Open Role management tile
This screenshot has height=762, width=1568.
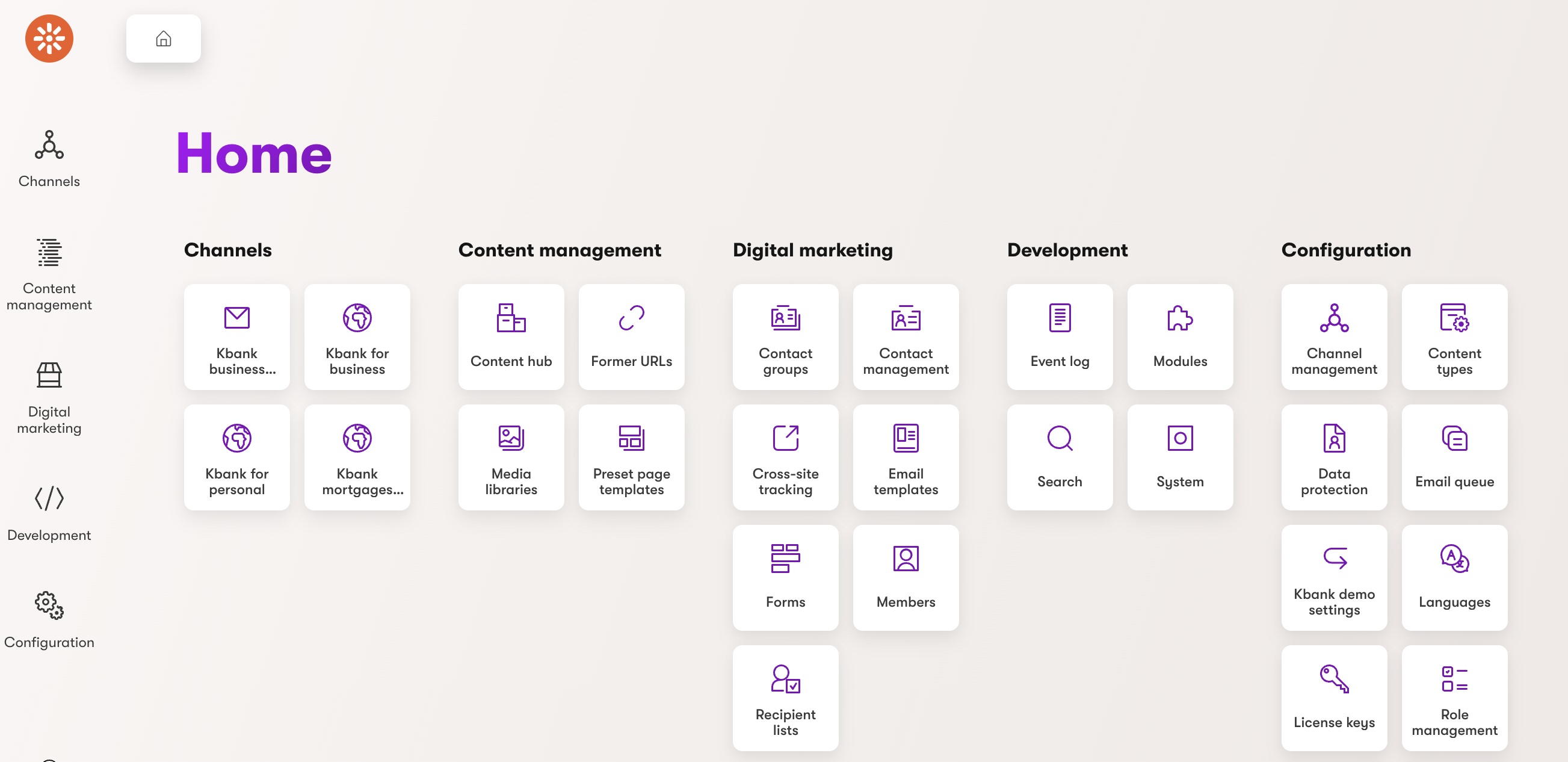pyautogui.click(x=1454, y=698)
